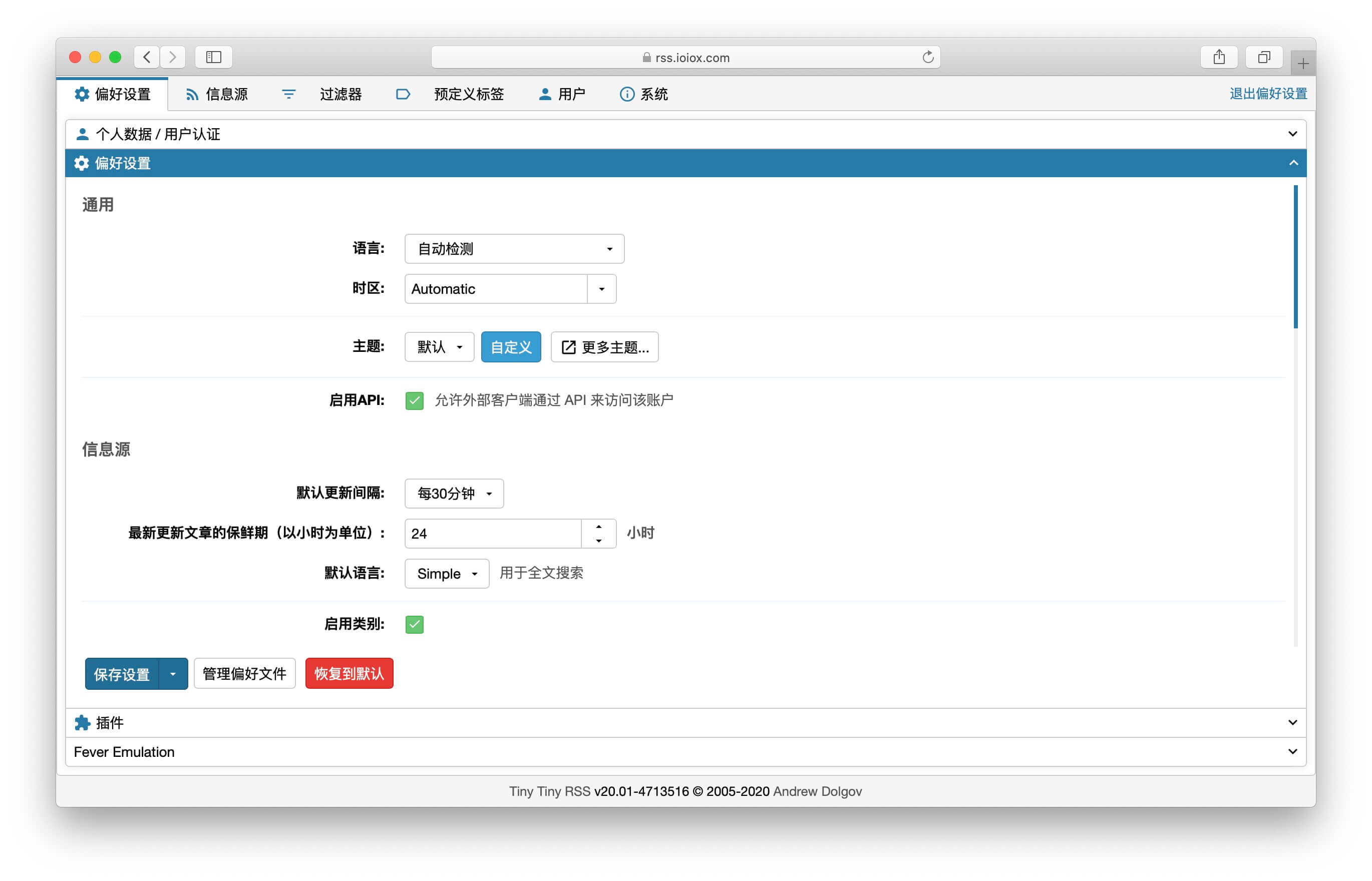Open 默认语言 dropdown set to Simple

(446, 573)
